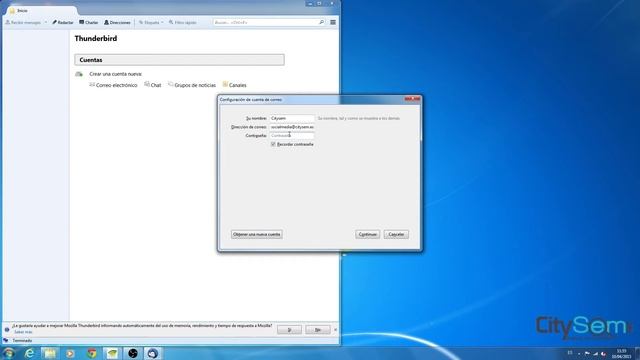Image resolution: width=640 pixels, height=360 pixels.
Task: Focus the global search box
Action: coord(265,22)
